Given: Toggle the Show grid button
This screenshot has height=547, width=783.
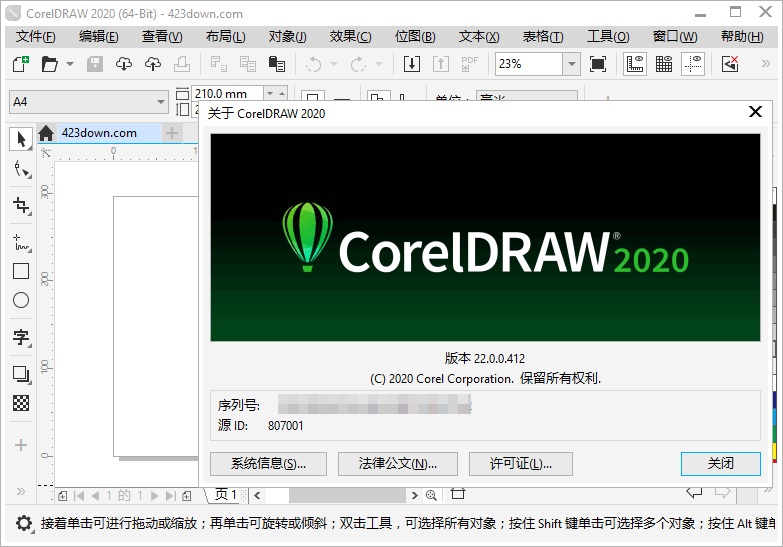Looking at the screenshot, I should point(664,64).
